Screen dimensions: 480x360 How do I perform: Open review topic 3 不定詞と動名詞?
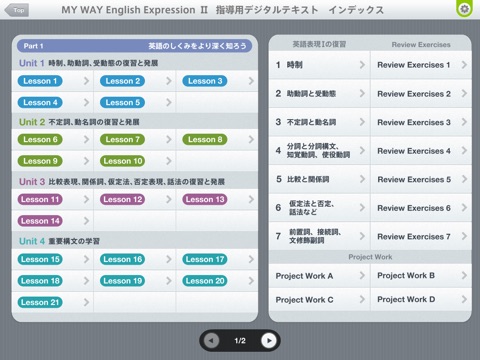[x=319, y=122]
